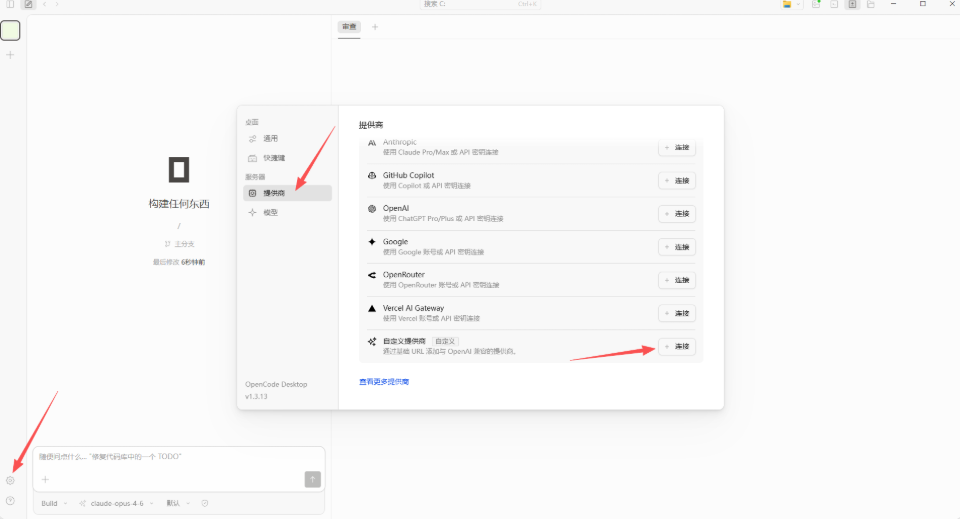Open the 默认 variant dropdown

[178, 503]
